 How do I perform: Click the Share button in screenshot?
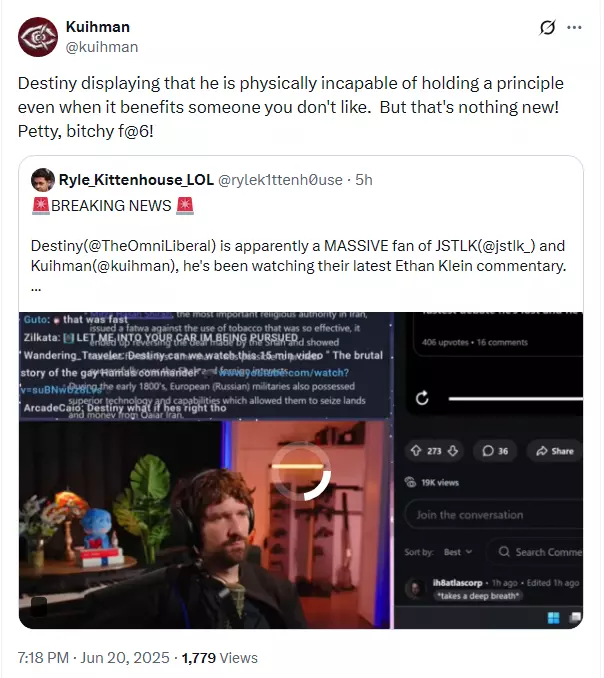click(x=555, y=451)
